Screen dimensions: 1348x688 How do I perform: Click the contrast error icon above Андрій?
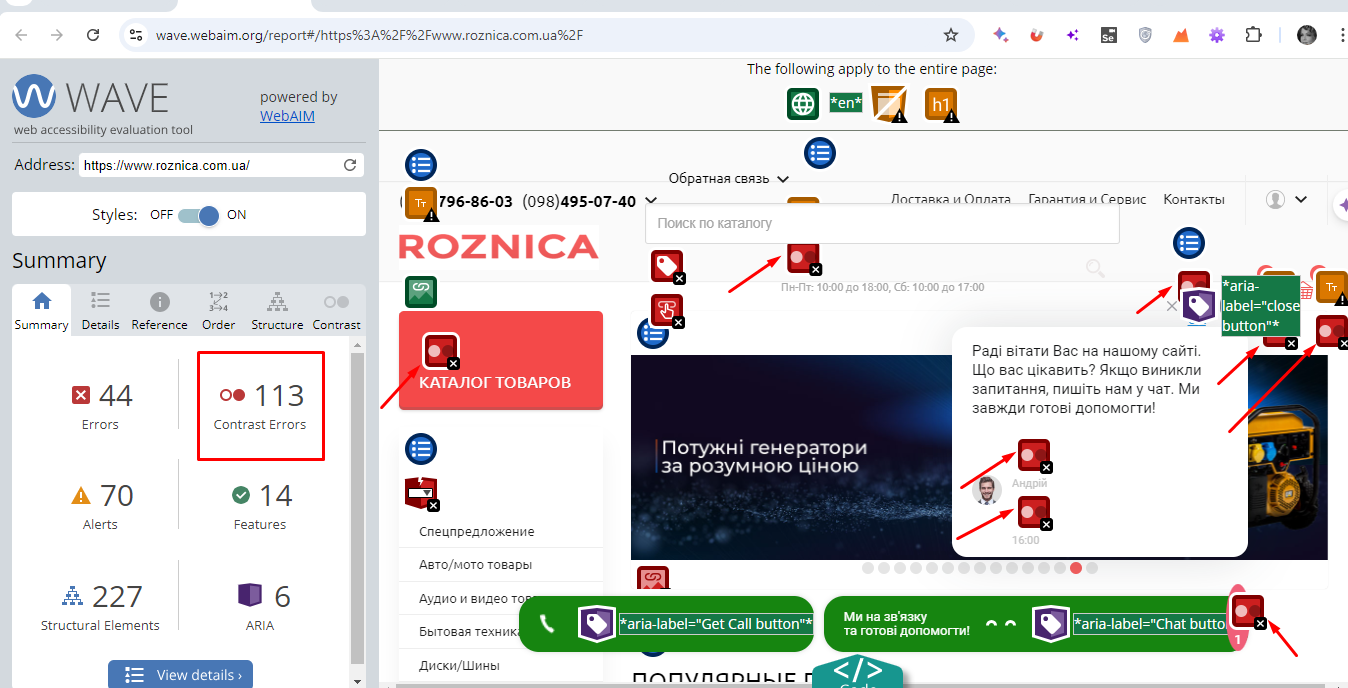coord(1033,456)
